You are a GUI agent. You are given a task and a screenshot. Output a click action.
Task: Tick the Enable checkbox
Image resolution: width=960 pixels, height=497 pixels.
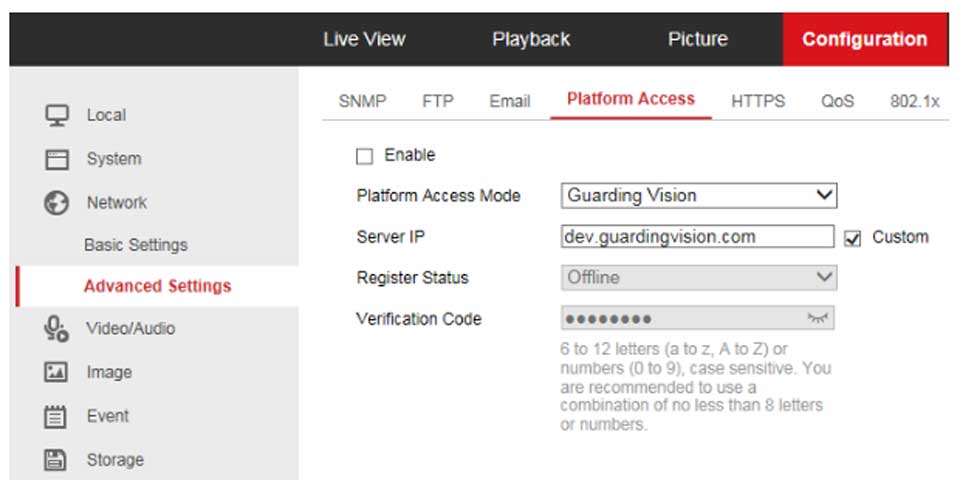[x=365, y=156]
